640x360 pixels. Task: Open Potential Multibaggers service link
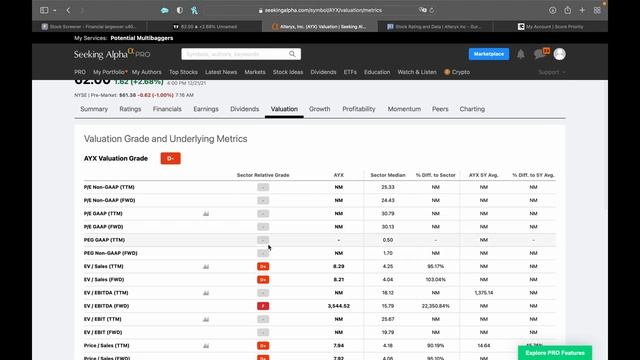click(142, 38)
